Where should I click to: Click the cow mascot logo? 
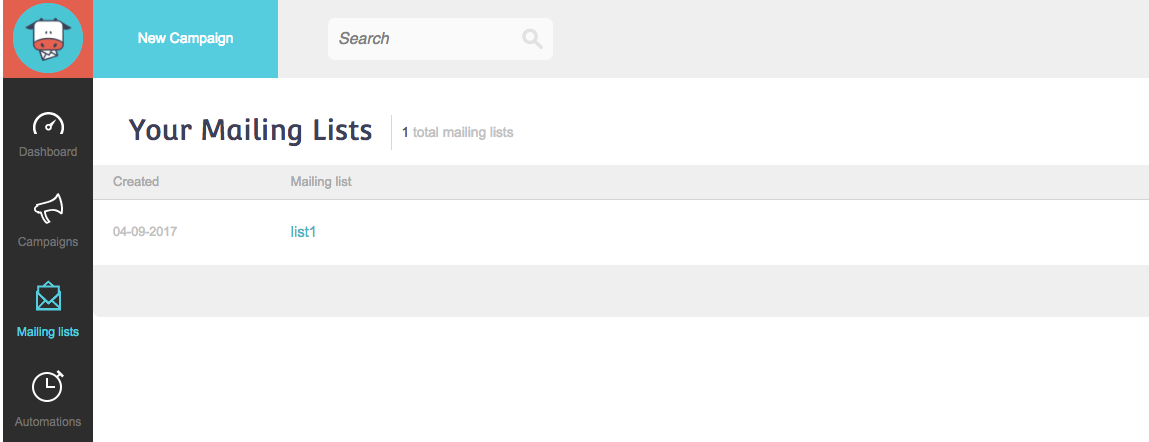click(48, 38)
